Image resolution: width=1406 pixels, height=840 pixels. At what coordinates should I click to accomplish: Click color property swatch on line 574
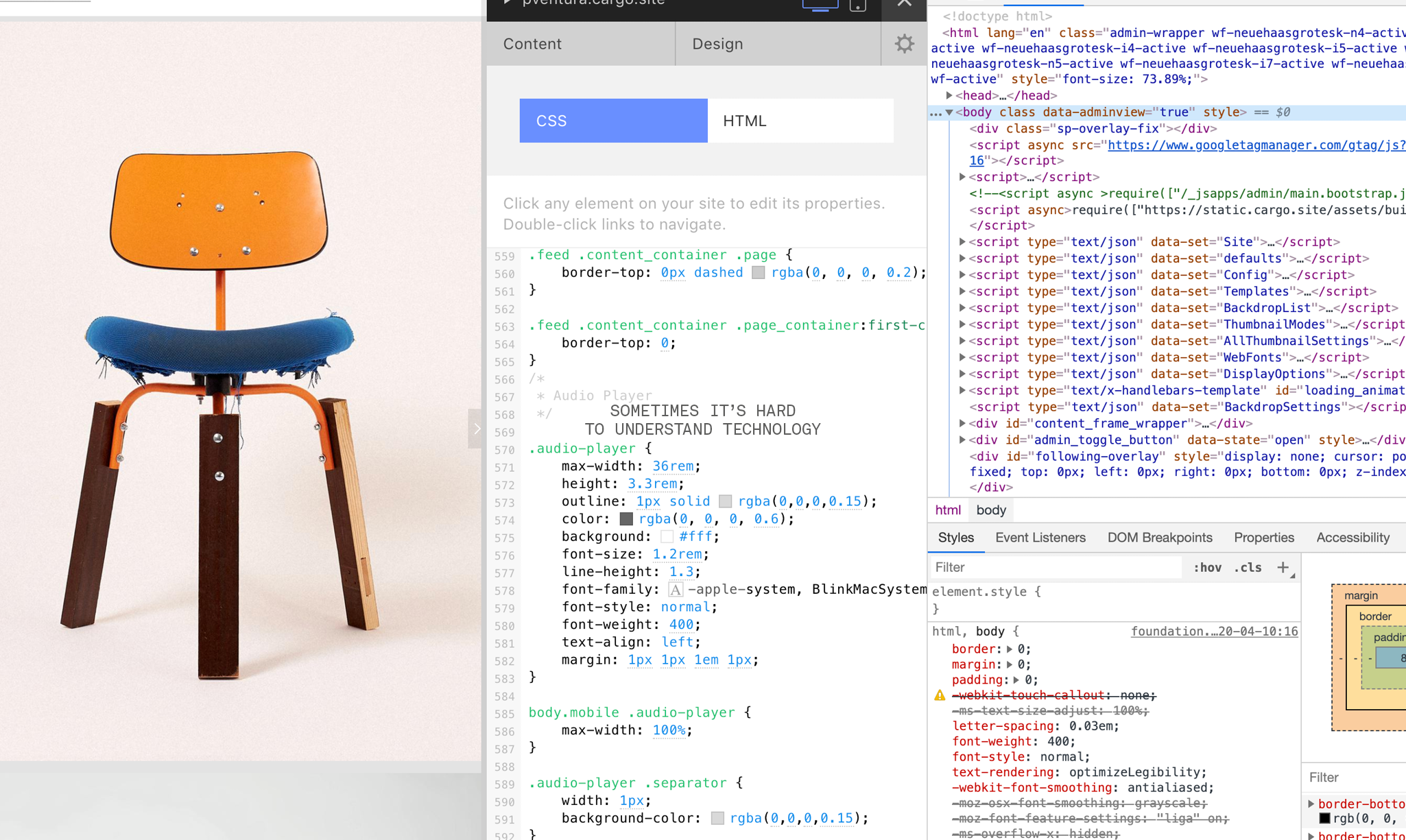point(625,519)
